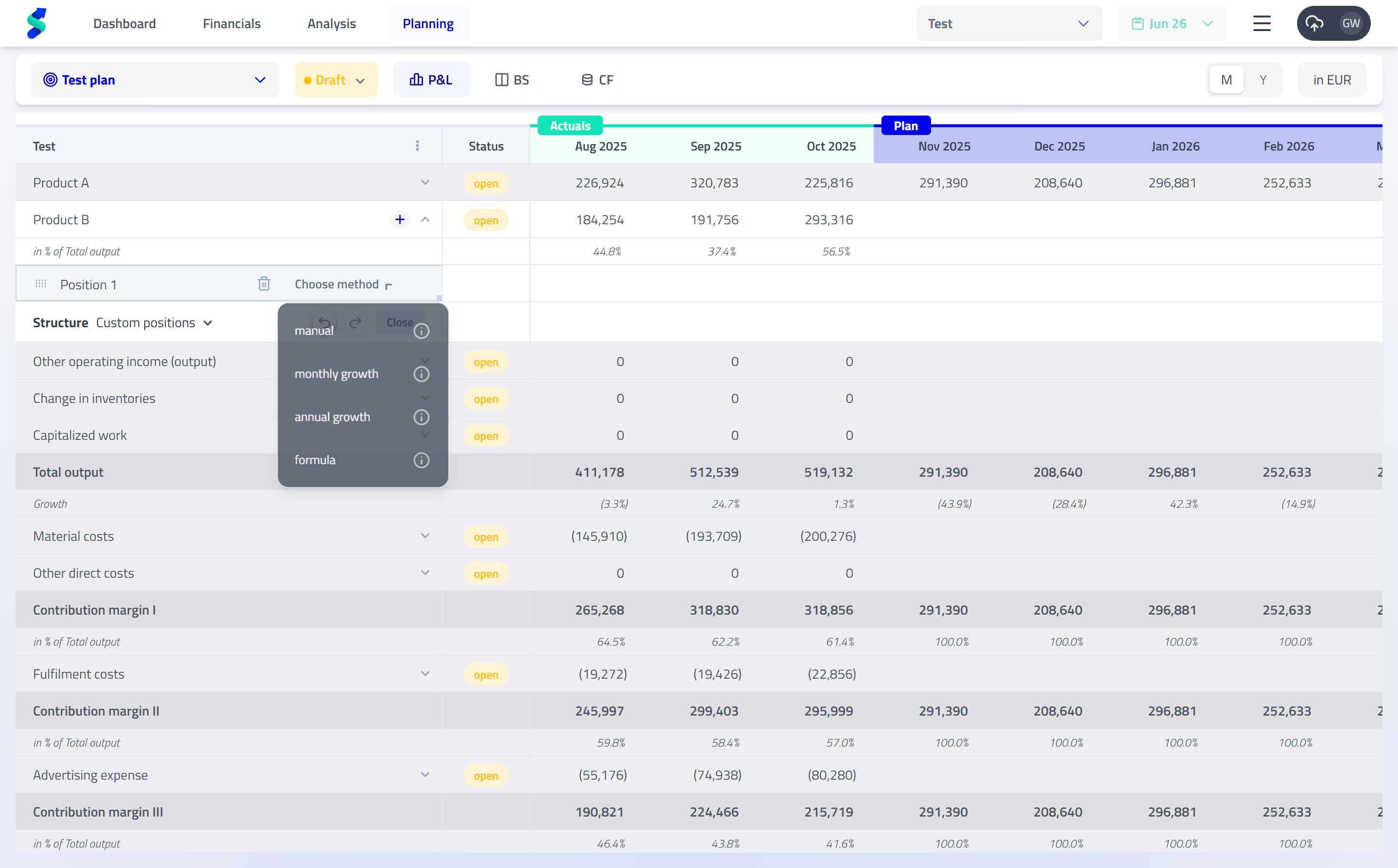
Task: Switch to the BS tab
Action: (512, 80)
